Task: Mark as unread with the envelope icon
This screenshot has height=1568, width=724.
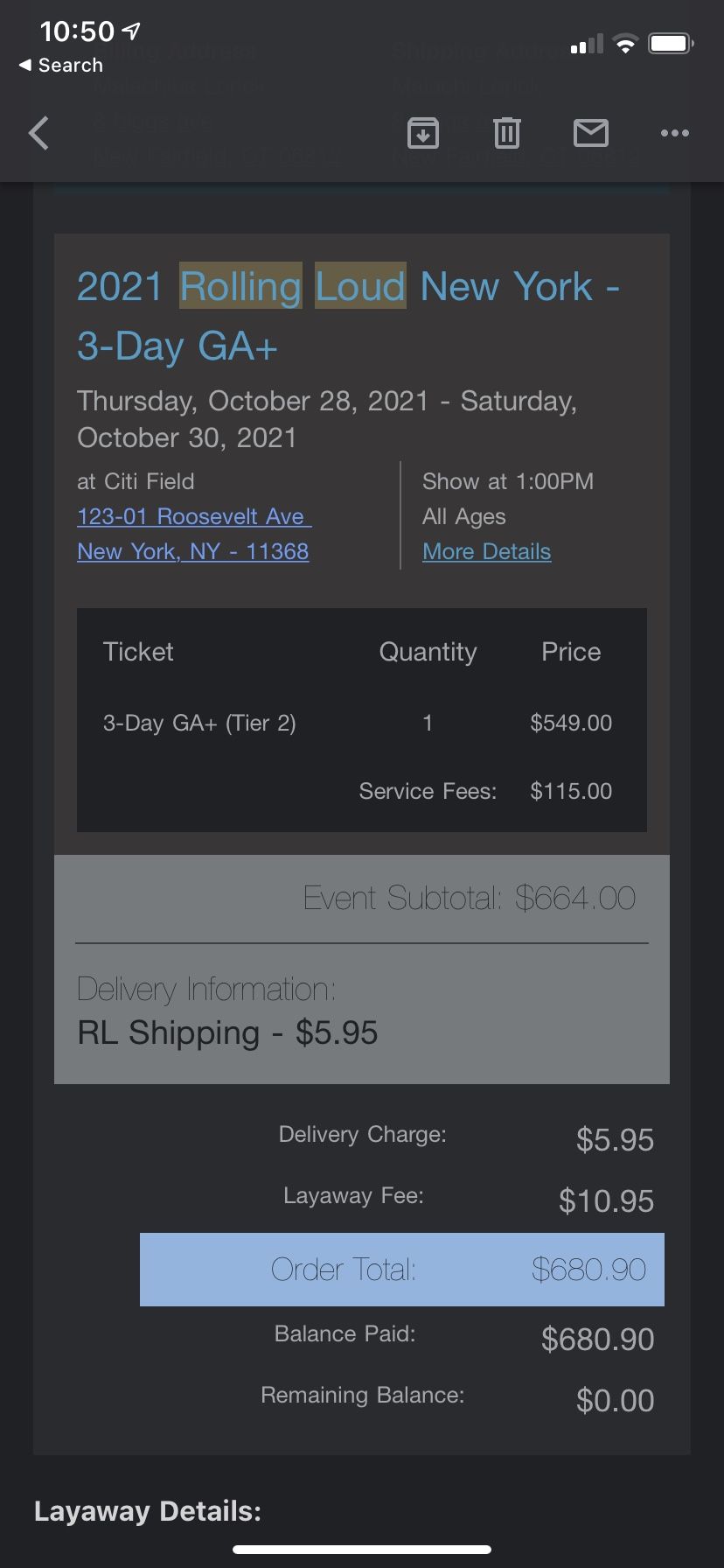Action: pos(591,133)
